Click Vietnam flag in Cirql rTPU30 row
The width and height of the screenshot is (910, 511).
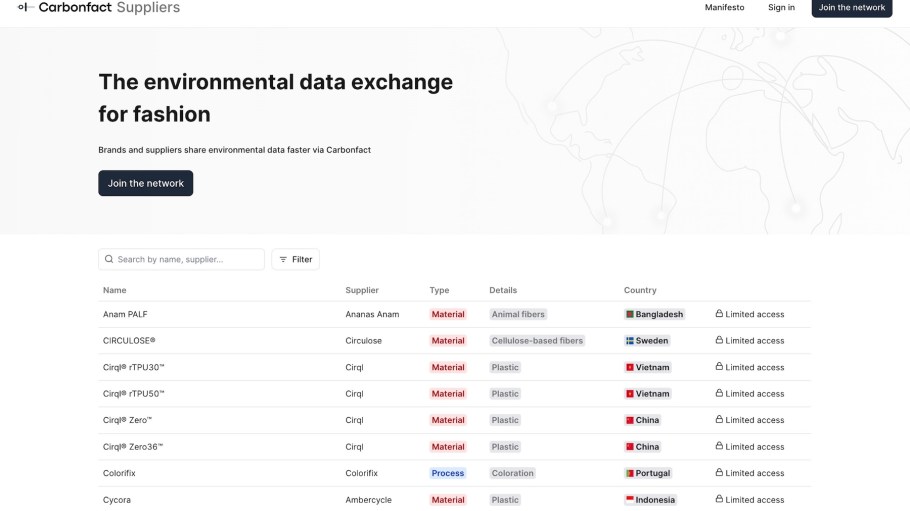(630, 368)
